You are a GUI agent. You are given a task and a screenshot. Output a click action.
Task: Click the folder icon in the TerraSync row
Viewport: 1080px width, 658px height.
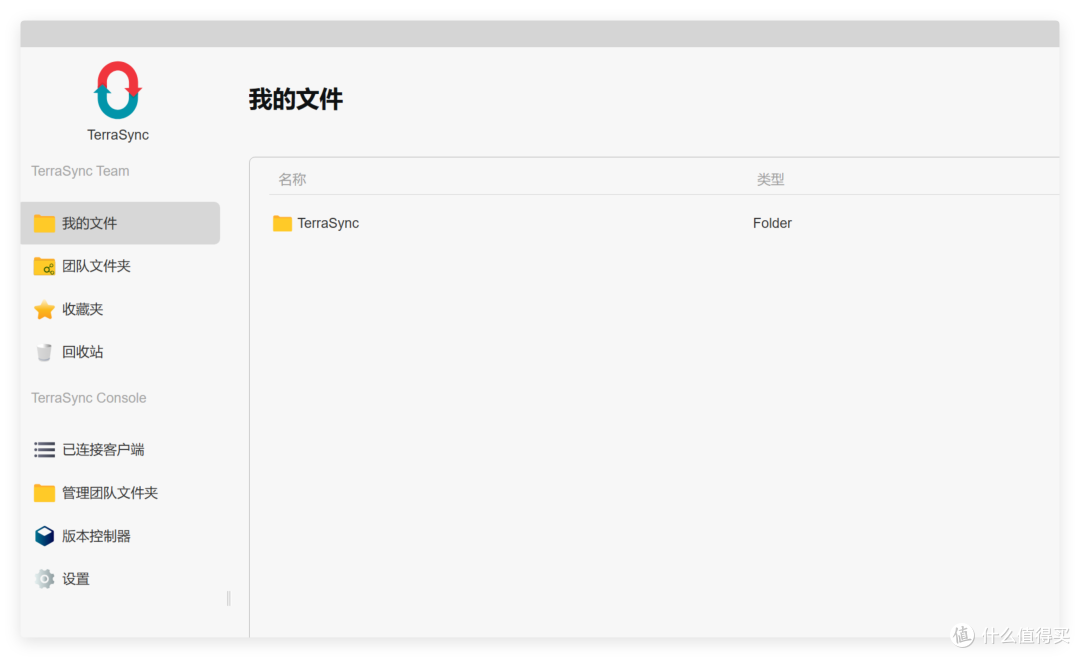click(x=282, y=223)
